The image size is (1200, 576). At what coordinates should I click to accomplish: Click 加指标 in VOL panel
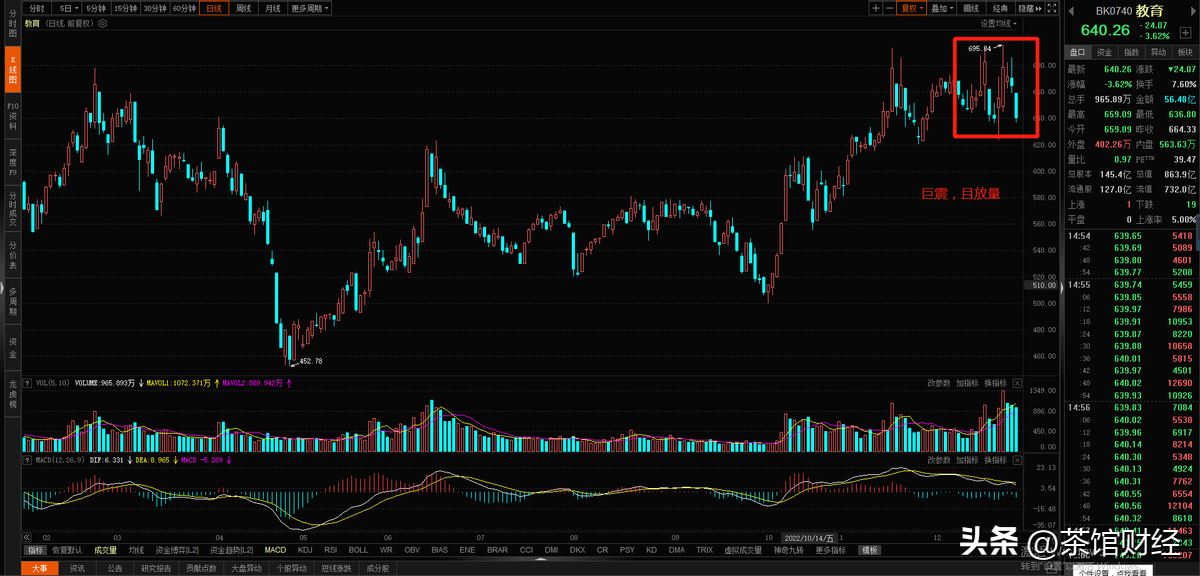tap(966, 383)
